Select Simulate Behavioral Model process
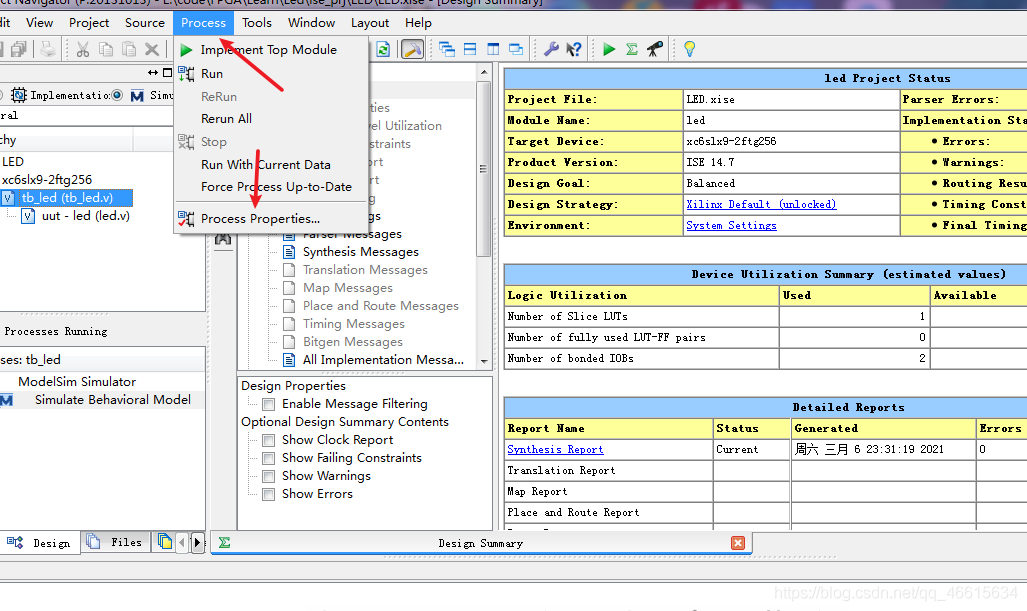 click(113, 399)
